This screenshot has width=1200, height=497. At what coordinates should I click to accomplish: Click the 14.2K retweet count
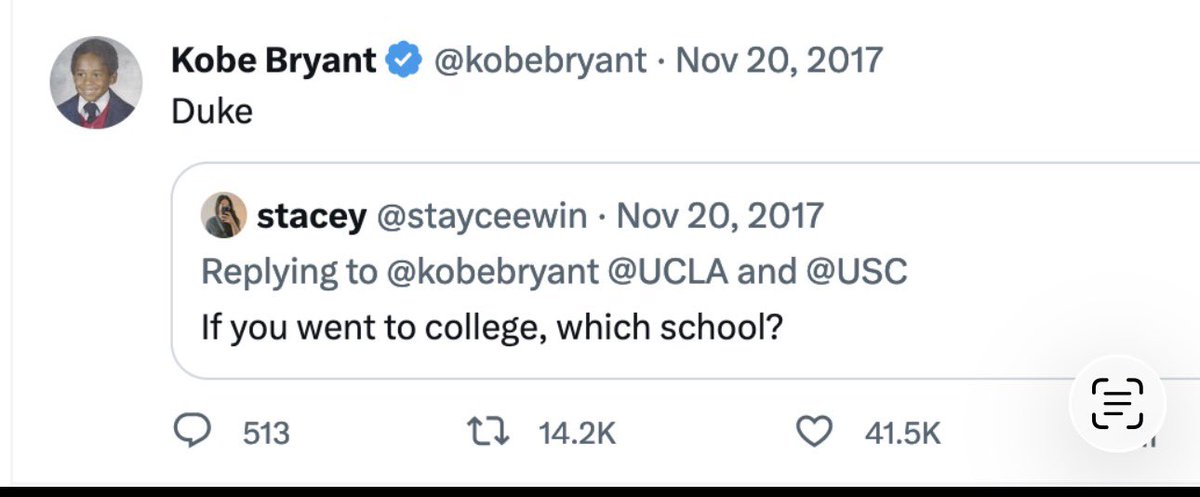pyautogui.click(x=577, y=433)
